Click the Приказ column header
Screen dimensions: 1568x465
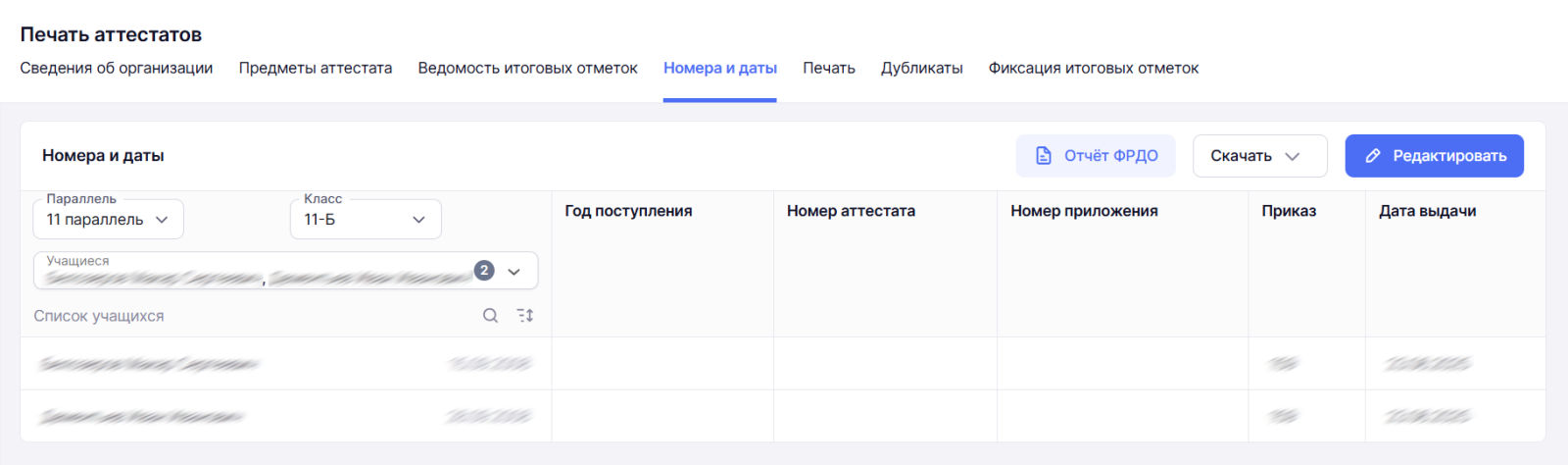point(1289,211)
